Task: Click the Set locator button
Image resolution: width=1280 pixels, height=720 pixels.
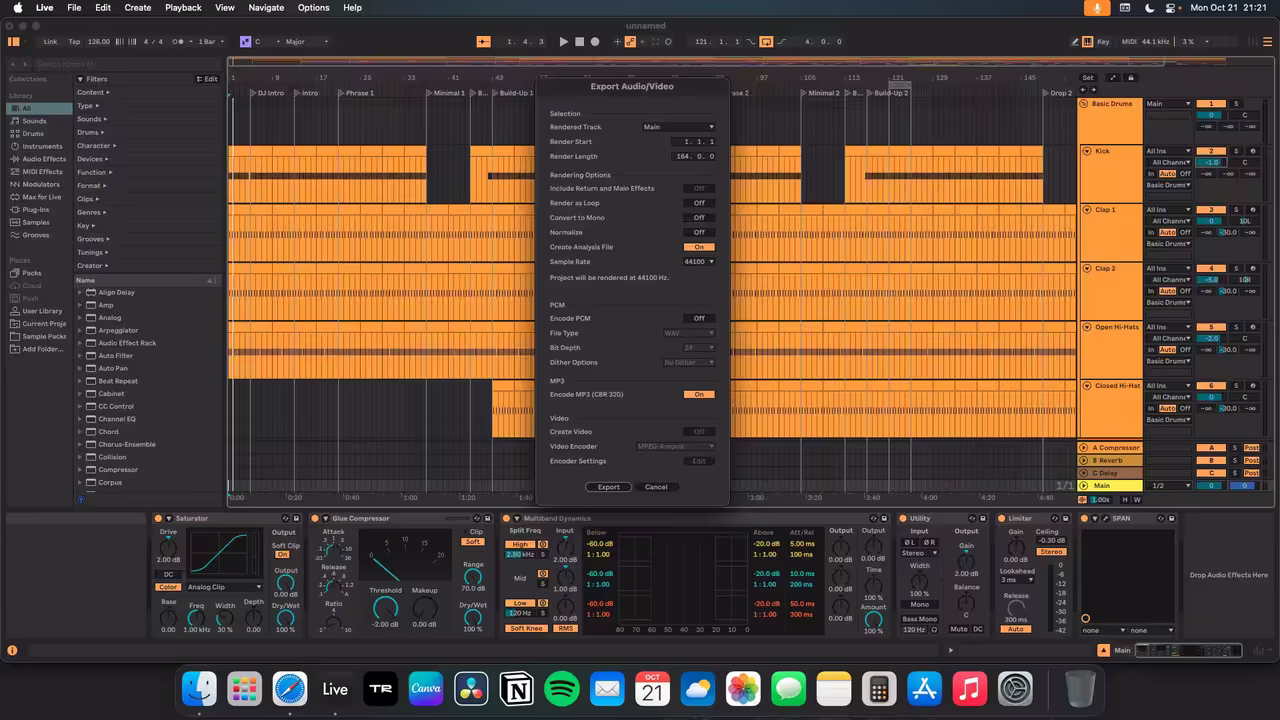Action: [1088, 78]
